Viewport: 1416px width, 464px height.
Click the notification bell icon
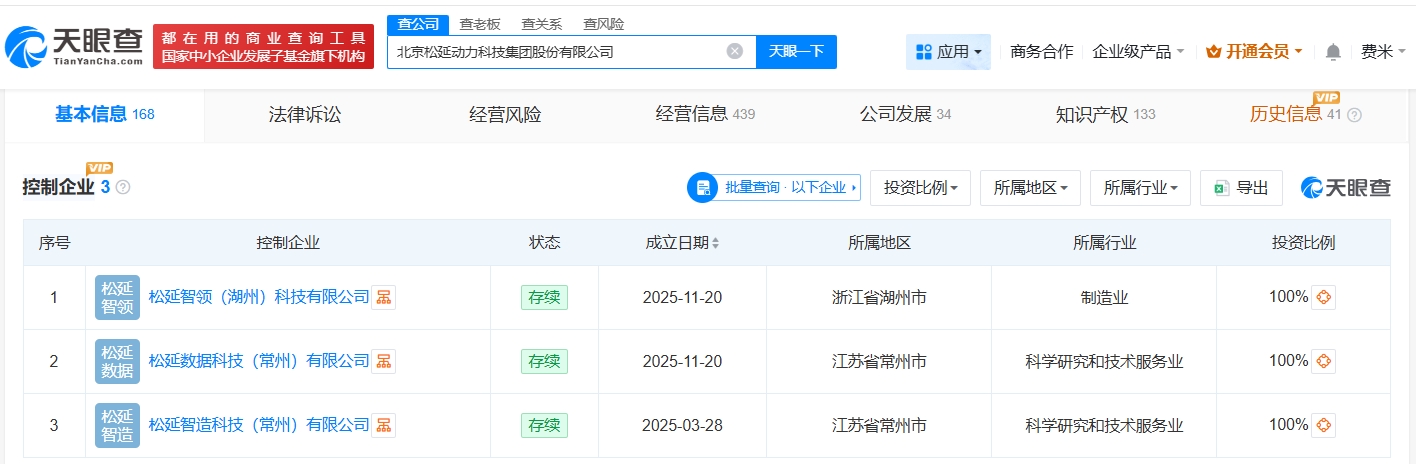(x=1333, y=52)
